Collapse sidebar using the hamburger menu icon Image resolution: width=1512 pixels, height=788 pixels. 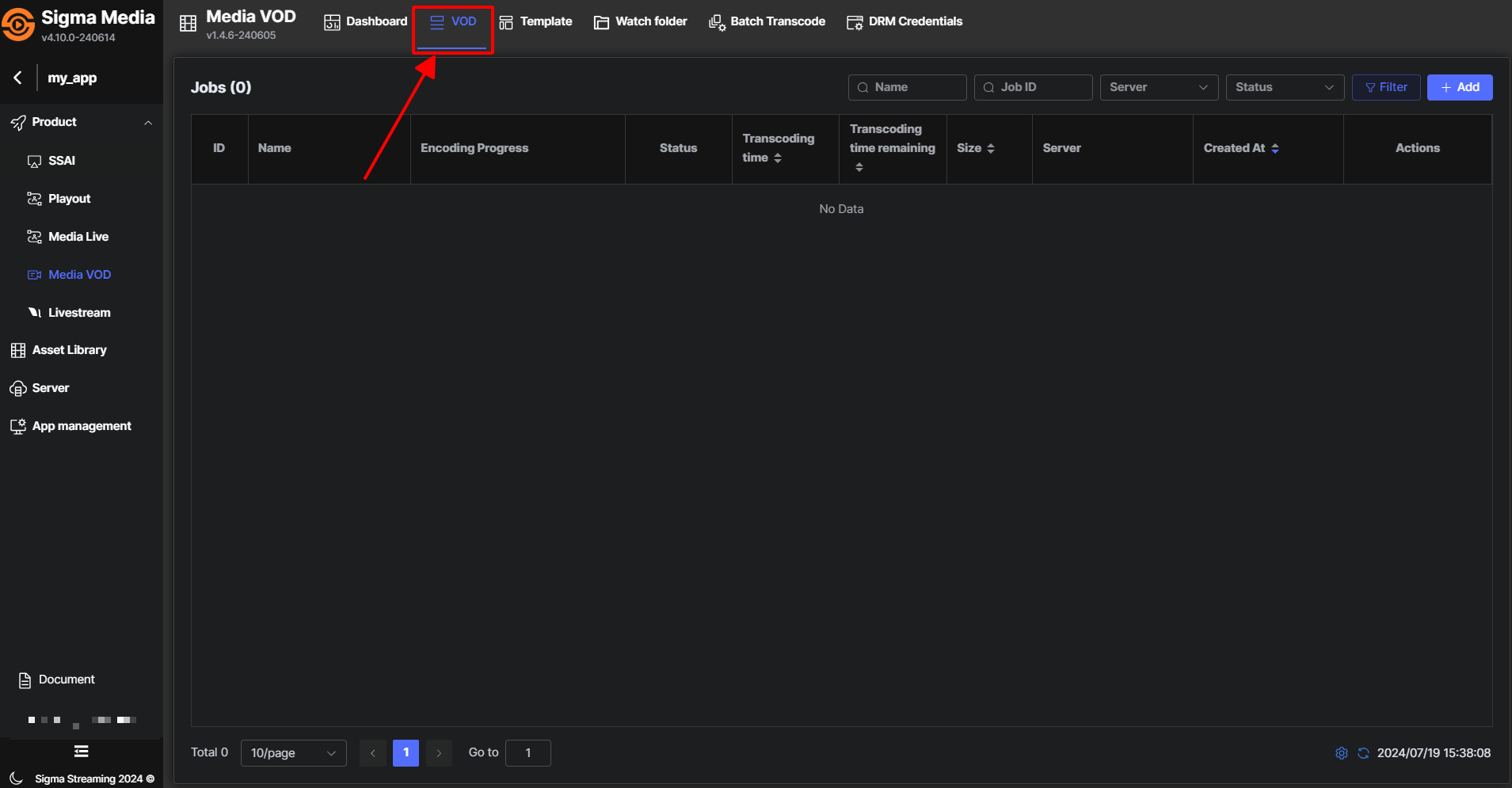[81, 752]
